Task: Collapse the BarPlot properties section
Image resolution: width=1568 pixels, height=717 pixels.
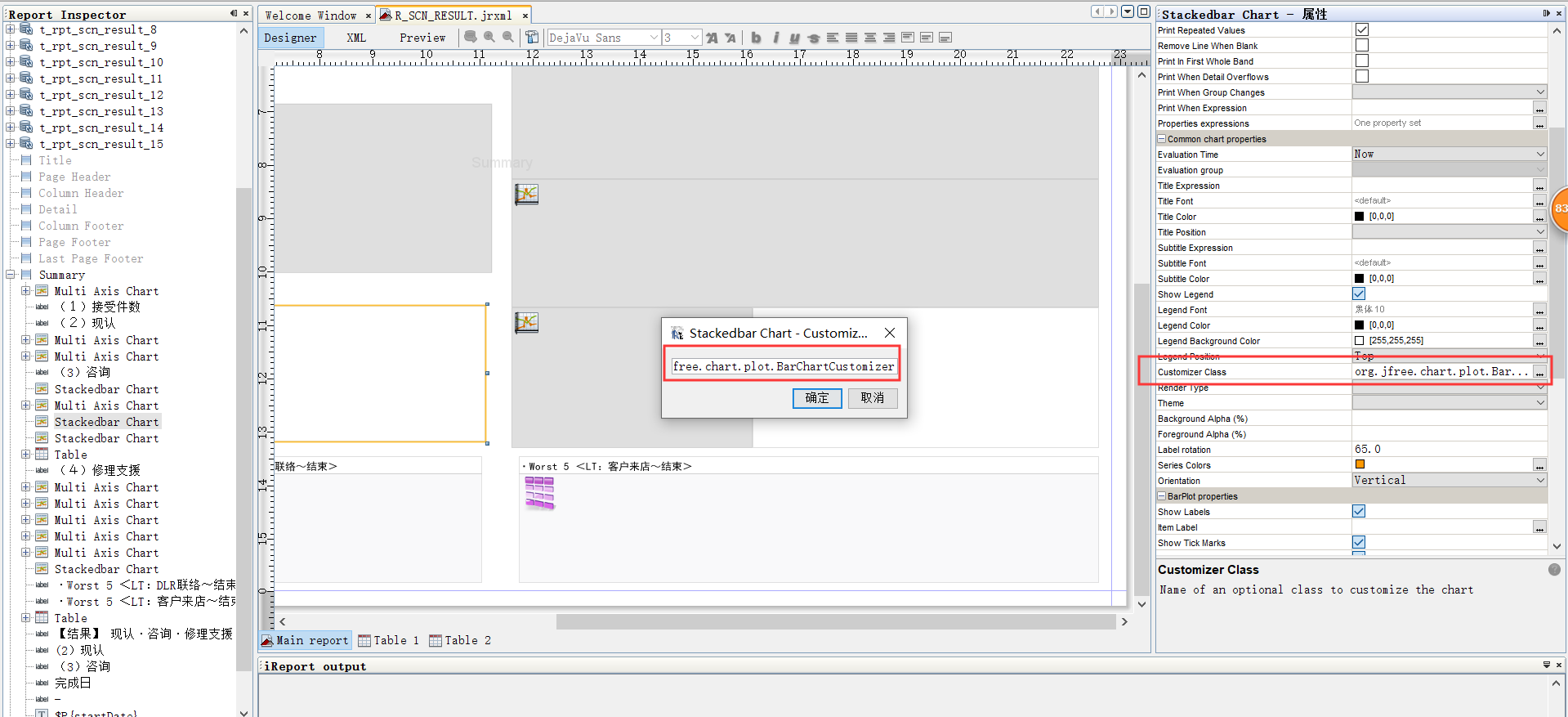Action: tap(1162, 496)
